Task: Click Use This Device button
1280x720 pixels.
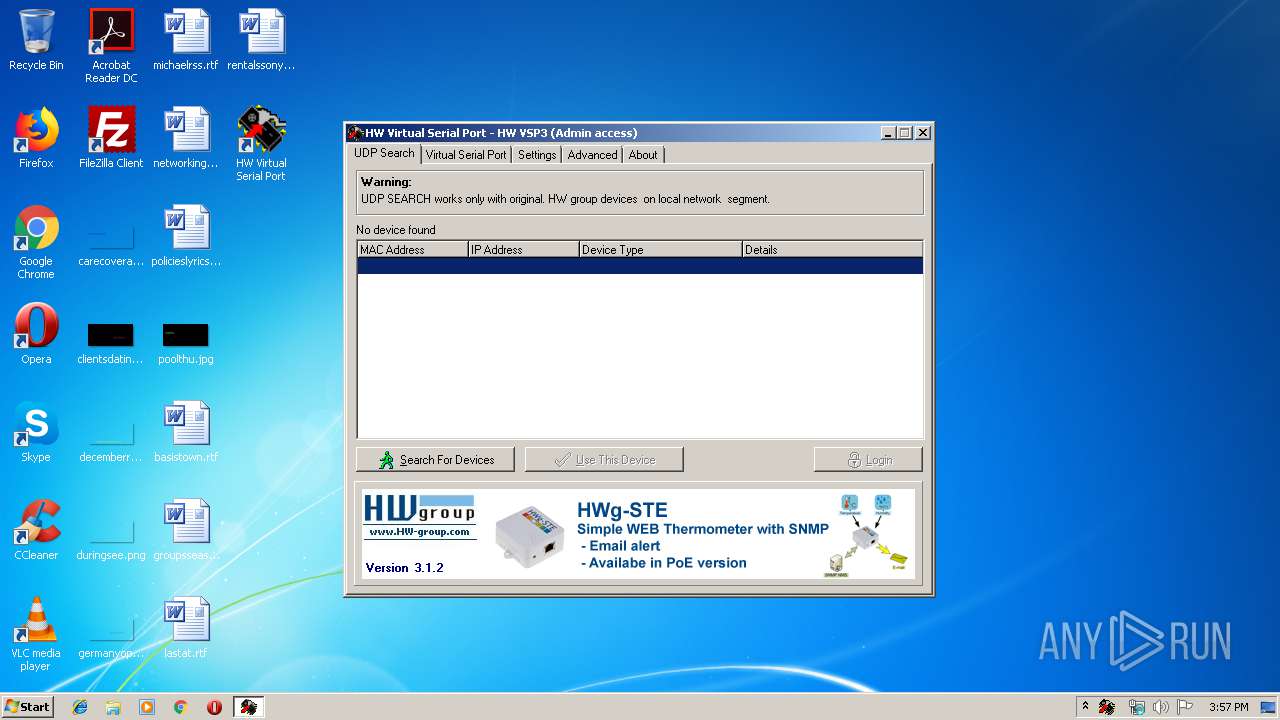Action: 604,460
